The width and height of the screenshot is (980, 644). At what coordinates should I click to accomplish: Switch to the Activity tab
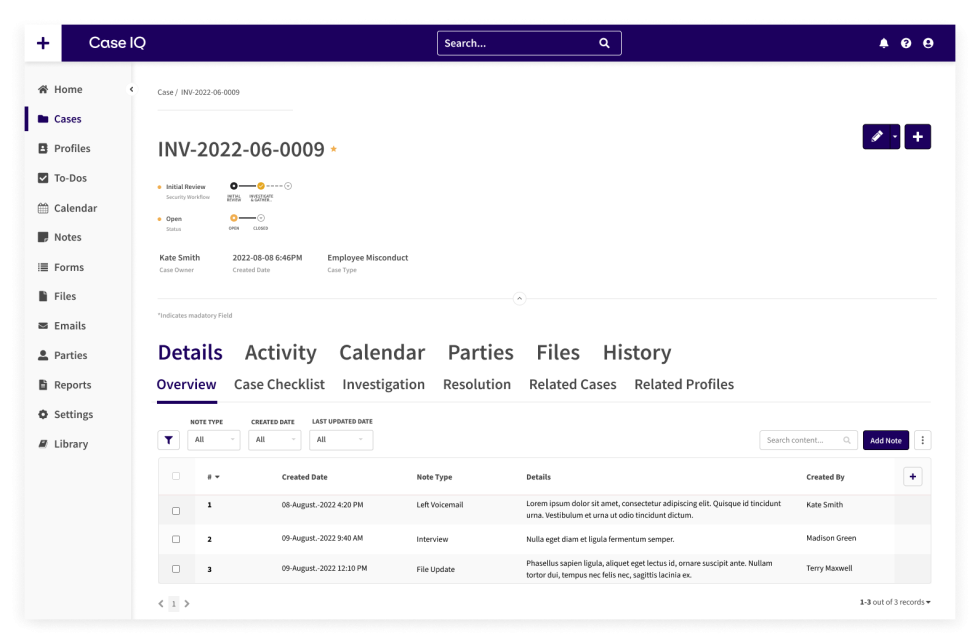click(280, 353)
